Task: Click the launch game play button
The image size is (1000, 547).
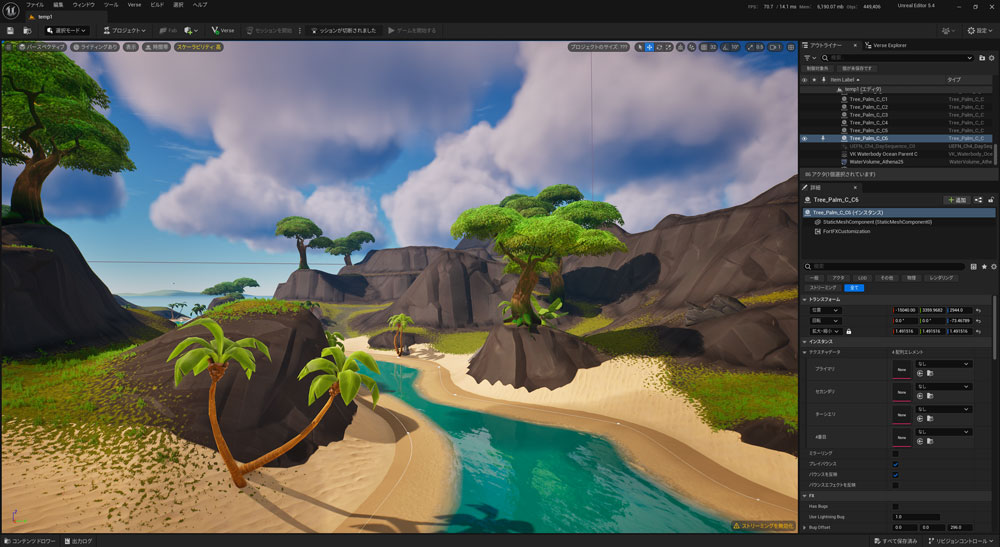Action: [x=412, y=31]
